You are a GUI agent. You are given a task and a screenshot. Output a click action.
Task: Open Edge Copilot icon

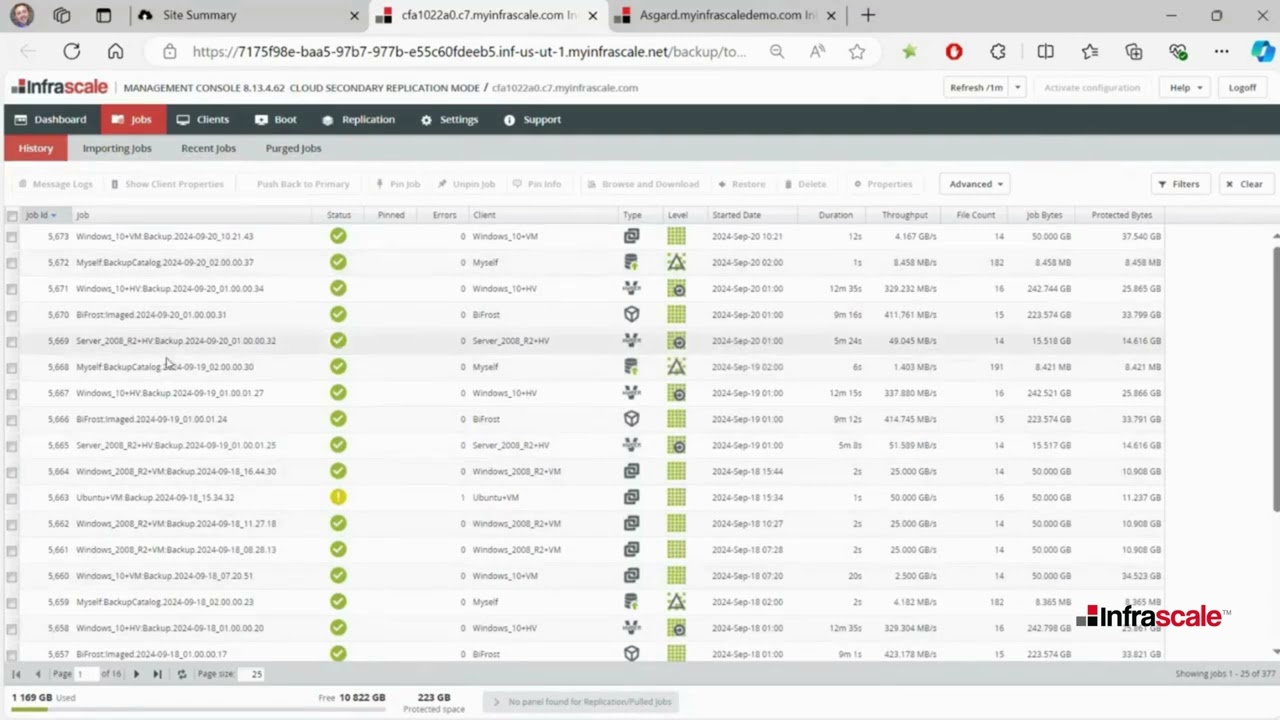1262,52
